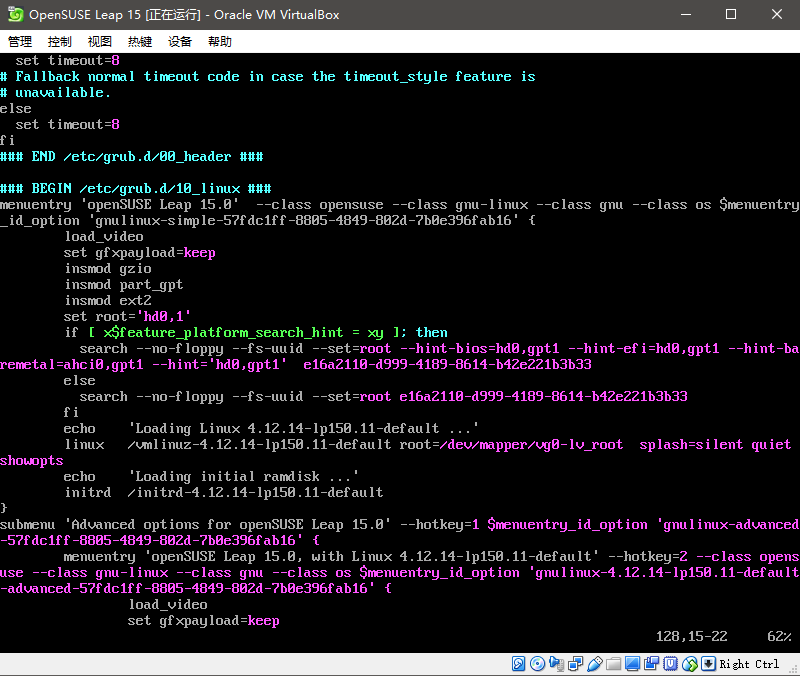Click the window resize grip at bottom right corner
Screen dimensions: 800x676
click(x=794, y=670)
